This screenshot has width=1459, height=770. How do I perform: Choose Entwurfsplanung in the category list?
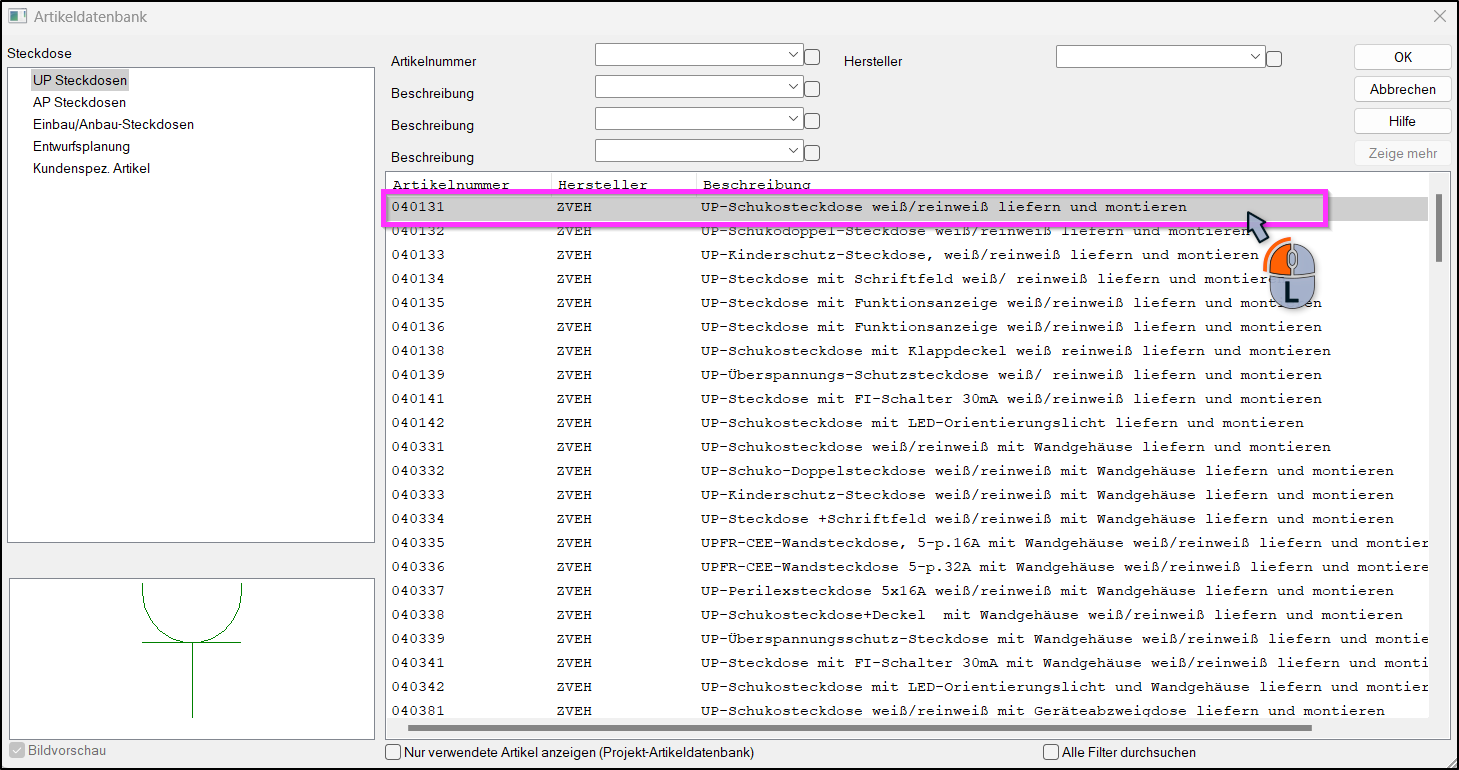coord(81,146)
